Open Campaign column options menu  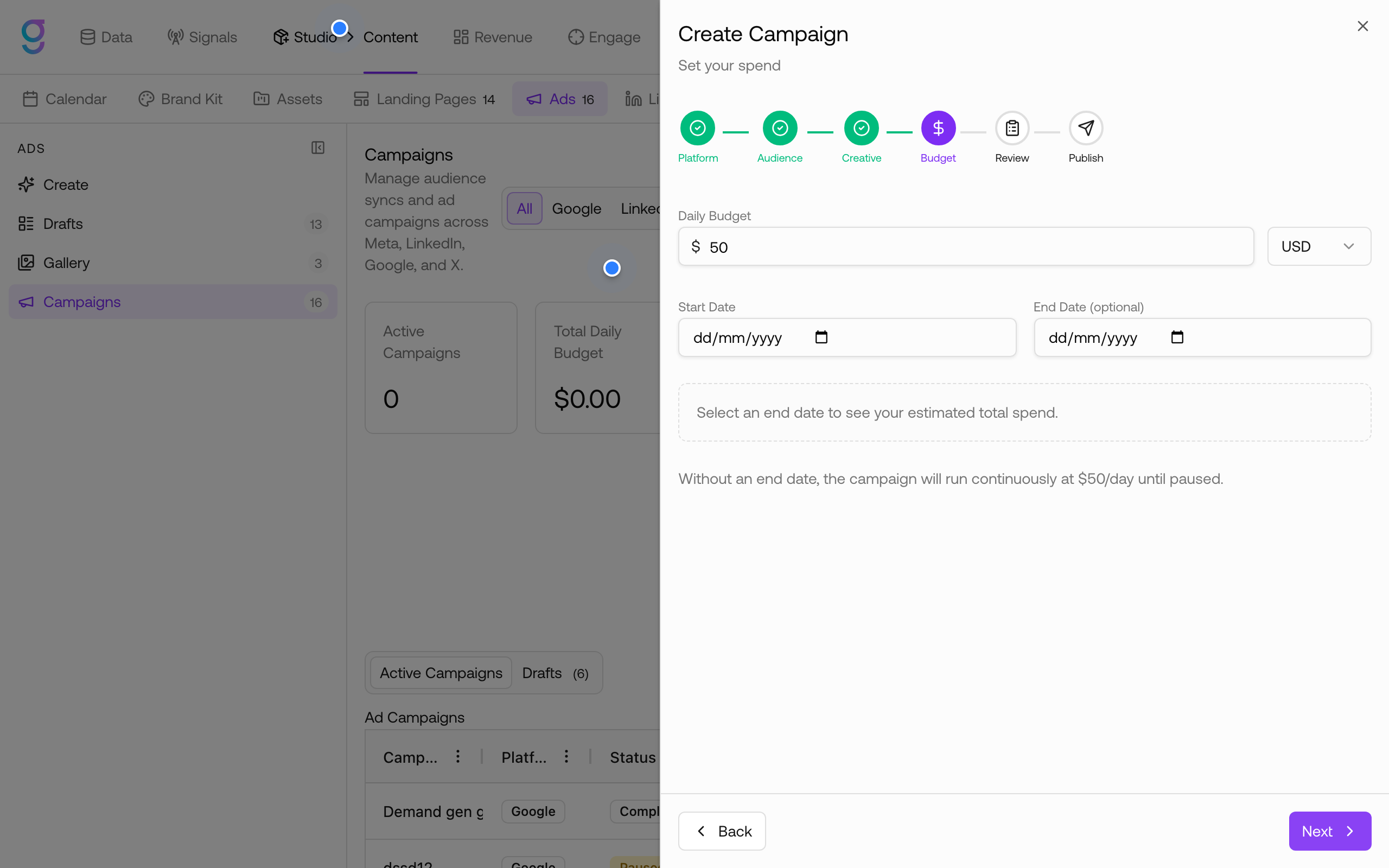457,757
